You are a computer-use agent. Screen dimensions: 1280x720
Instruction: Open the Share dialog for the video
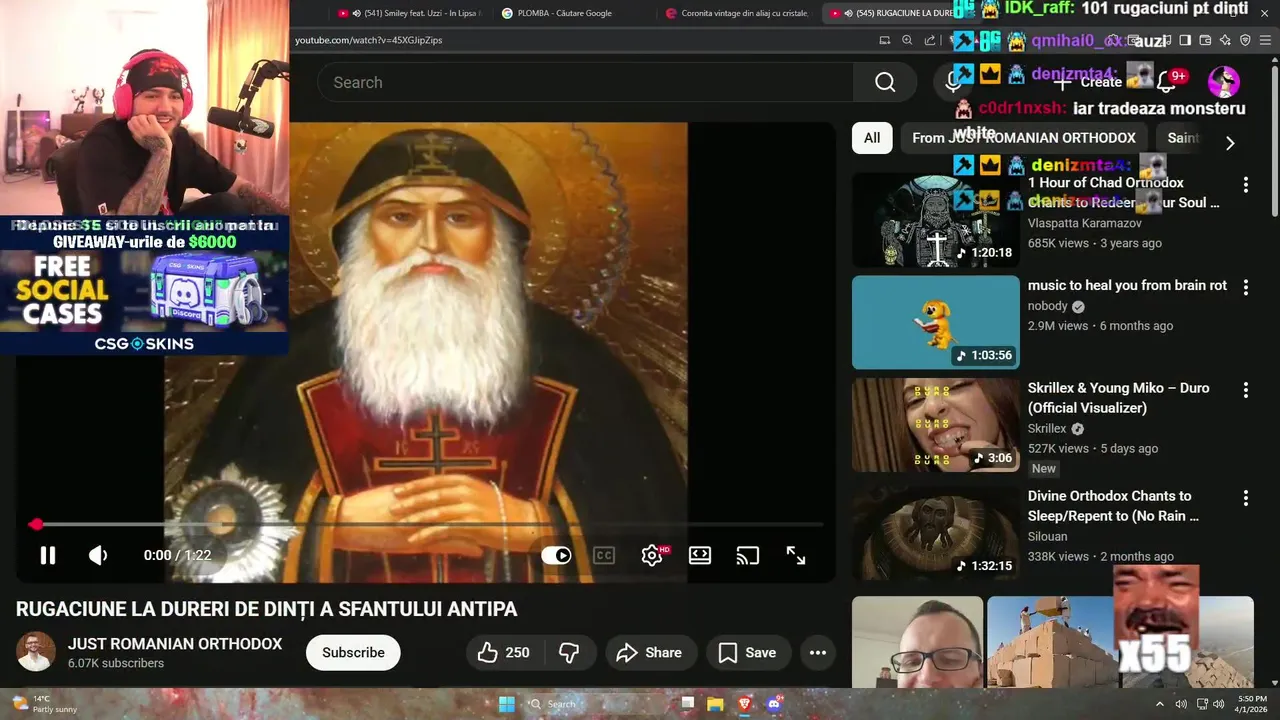[649, 652]
